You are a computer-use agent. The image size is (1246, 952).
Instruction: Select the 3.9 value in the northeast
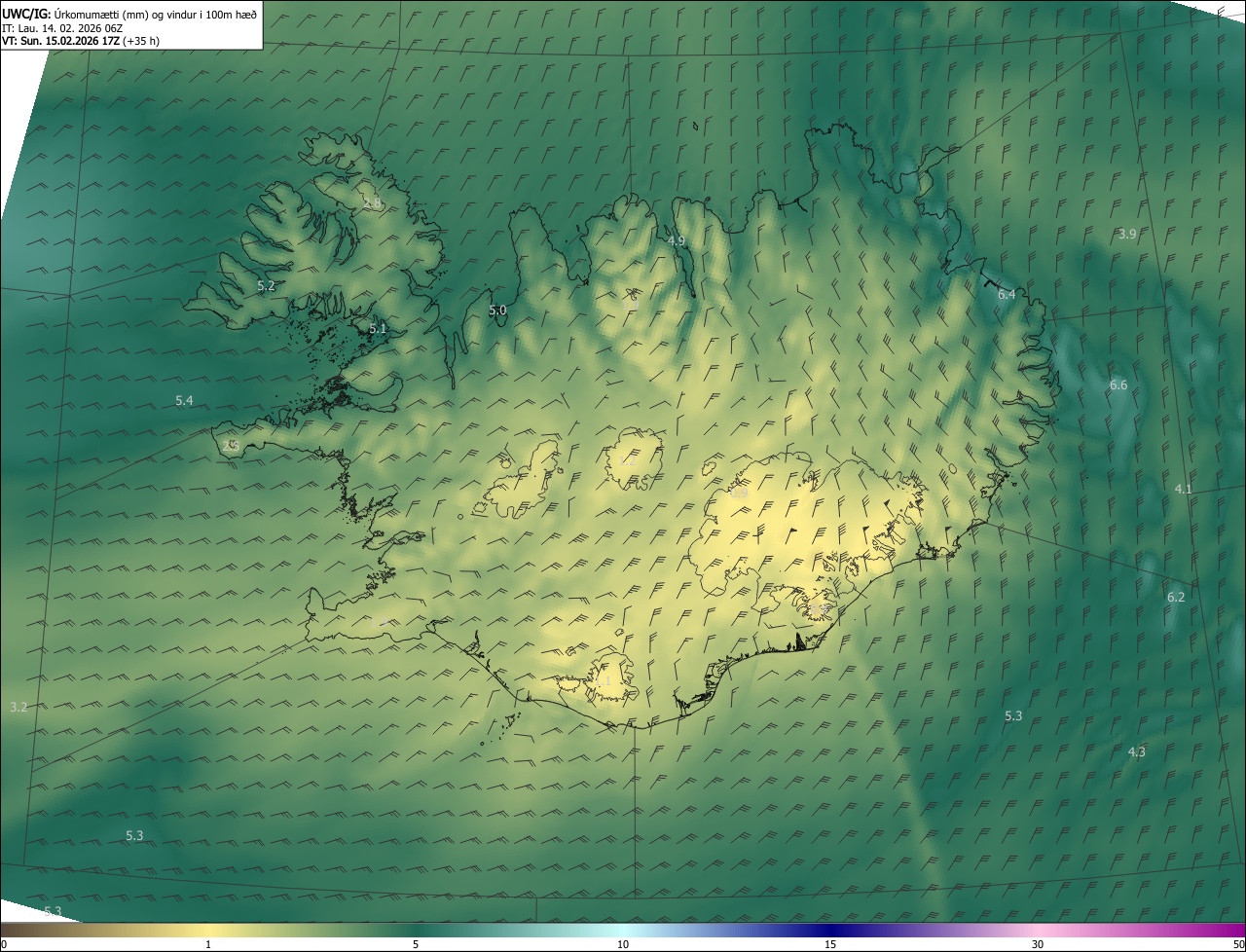[1127, 234]
